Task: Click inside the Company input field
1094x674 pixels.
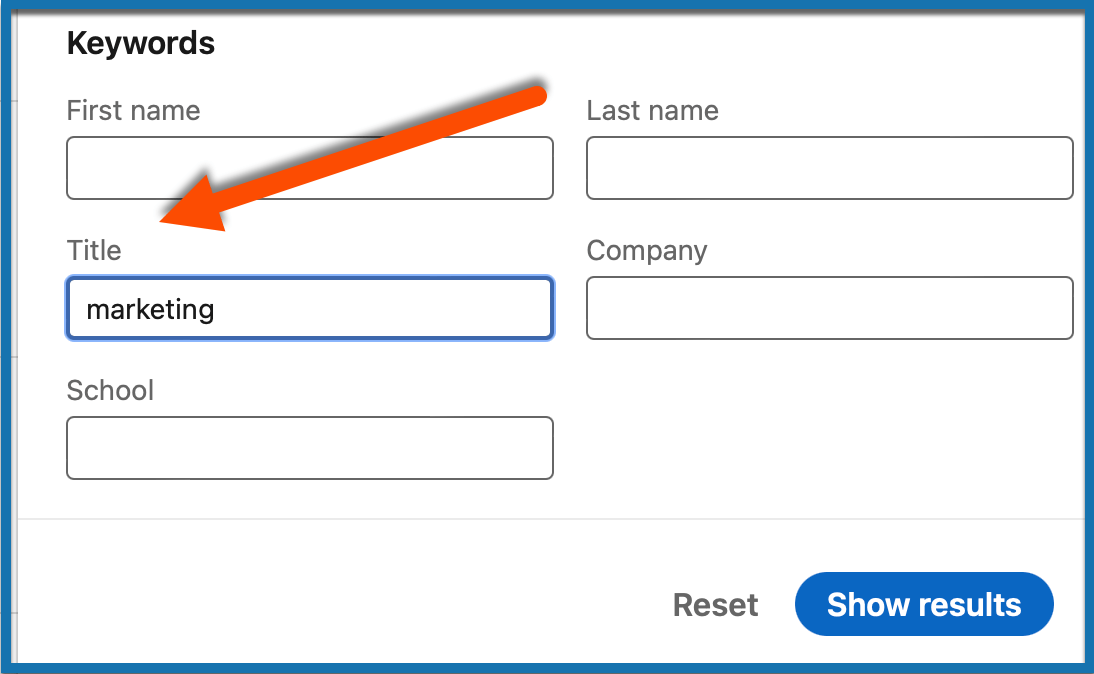Action: [828, 308]
